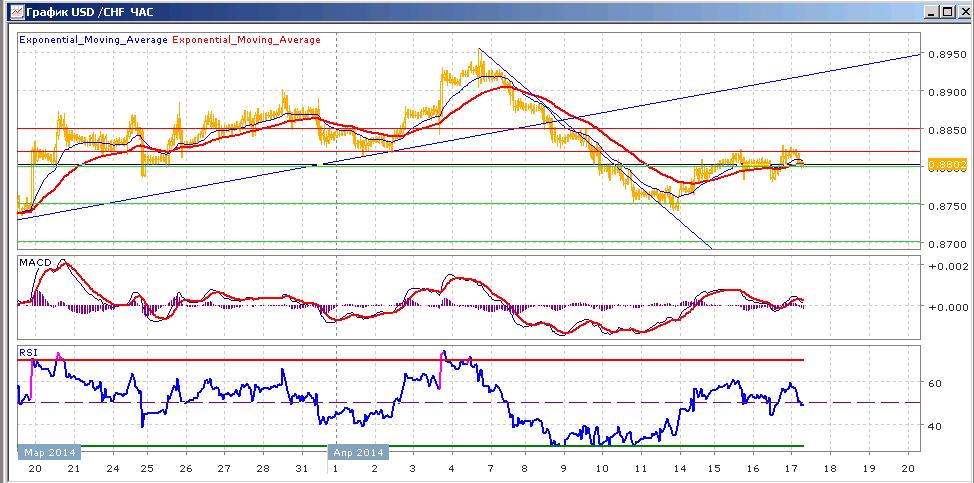Image resolution: width=974 pixels, height=483 pixels.
Task: Click the 0.8700 price scale label
Action: coord(947,245)
